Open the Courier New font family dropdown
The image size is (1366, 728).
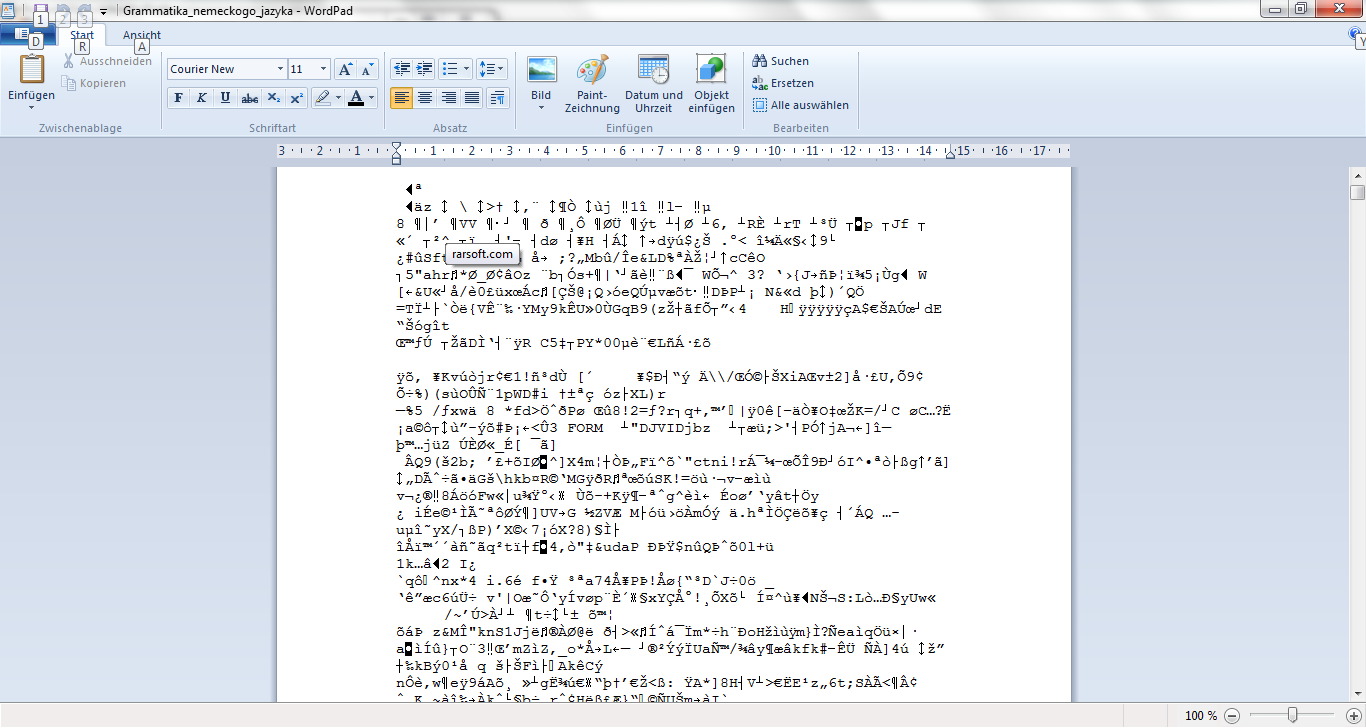[x=279, y=69]
